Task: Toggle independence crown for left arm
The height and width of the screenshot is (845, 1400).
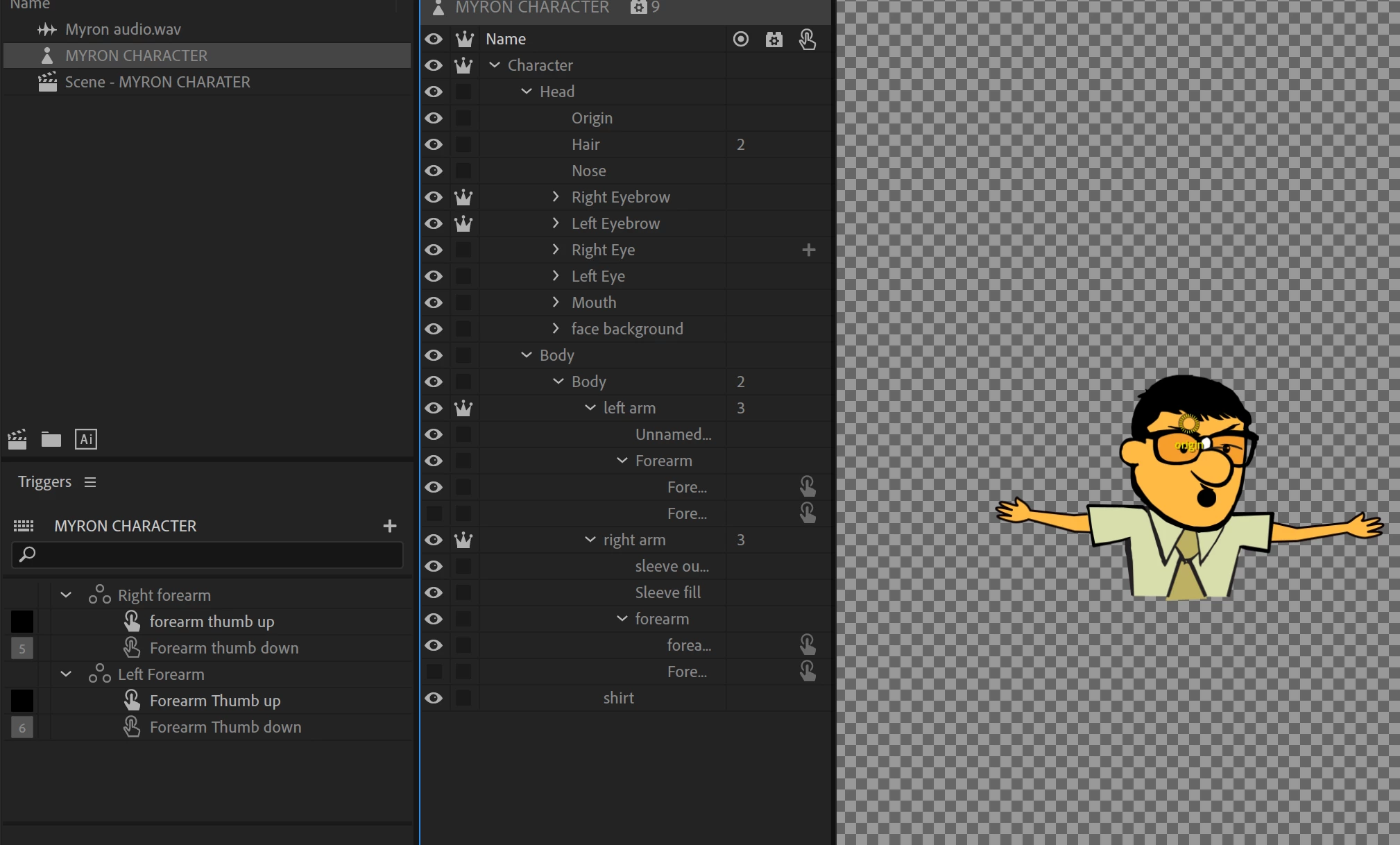Action: (463, 408)
